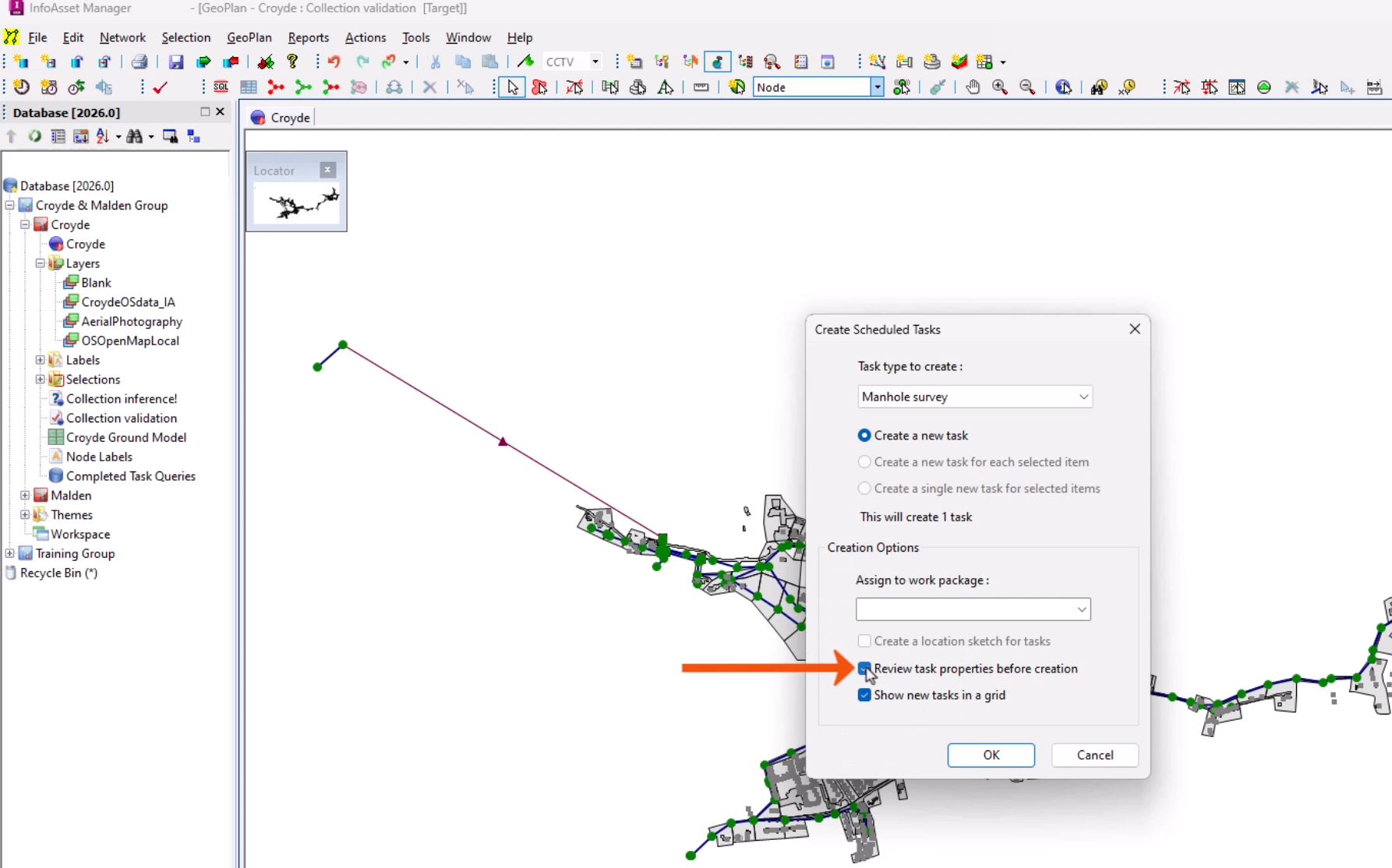The height and width of the screenshot is (868, 1392).
Task: Enable the Create a location sketch for tasks checkbox
Action: click(x=864, y=640)
